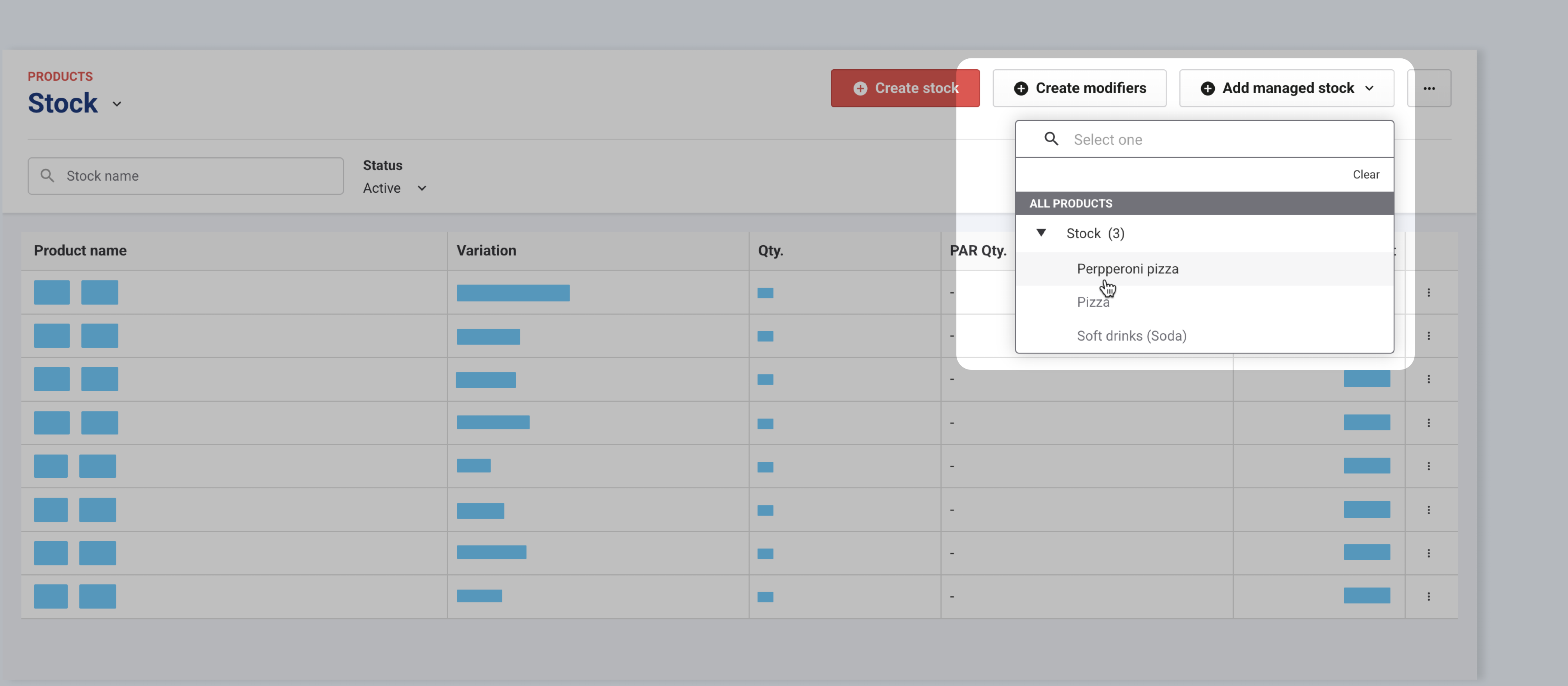Click the Stock name search magnifier icon
The height and width of the screenshot is (686, 1568).
click(47, 176)
